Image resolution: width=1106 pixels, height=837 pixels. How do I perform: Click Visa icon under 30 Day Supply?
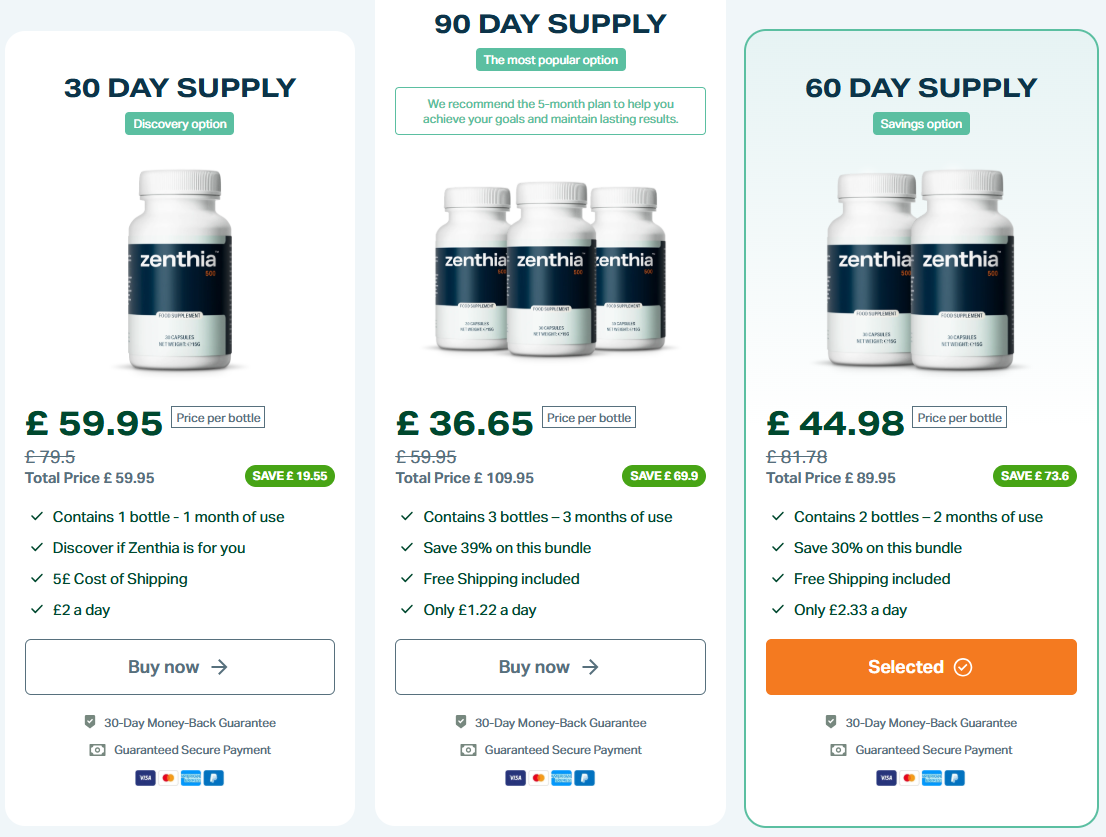[146, 777]
